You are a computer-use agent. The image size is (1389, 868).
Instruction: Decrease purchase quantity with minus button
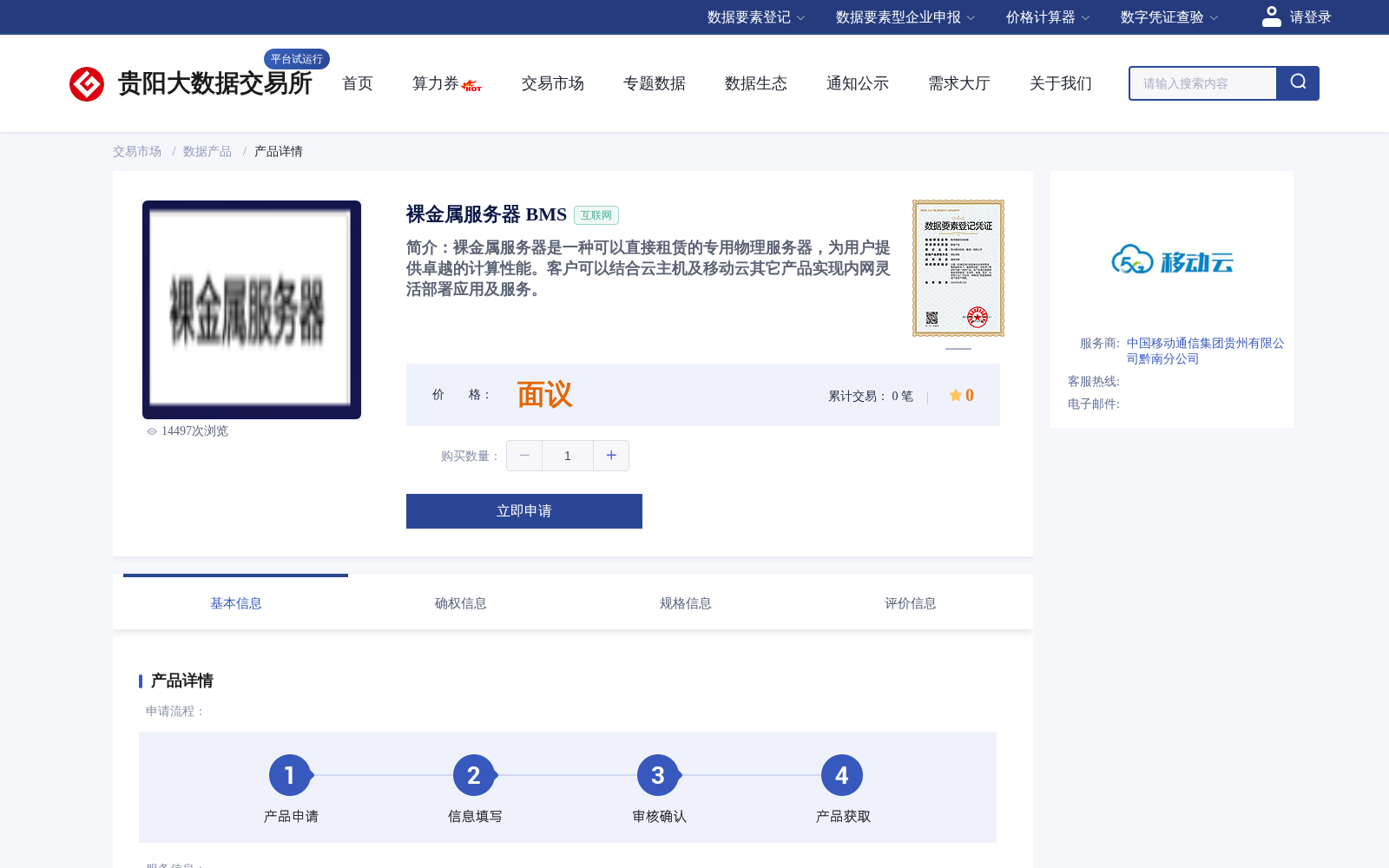click(524, 456)
